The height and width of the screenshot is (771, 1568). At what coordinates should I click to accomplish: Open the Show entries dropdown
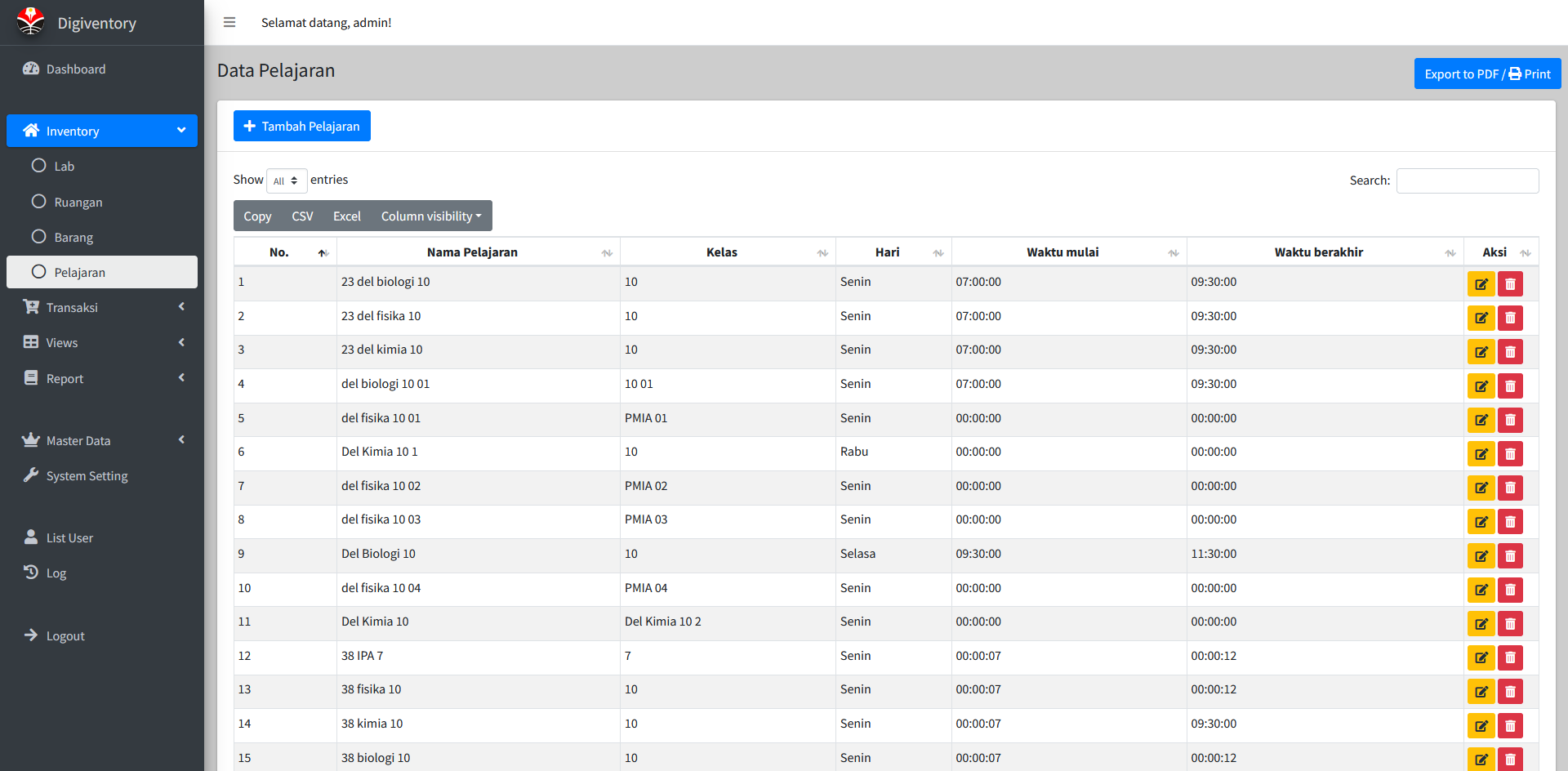287,180
